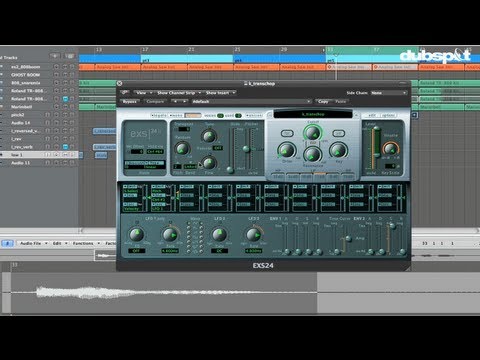This screenshot has height=360, width=480.
Task: Click the Resonance knob in the filter
Action: pos(312,155)
